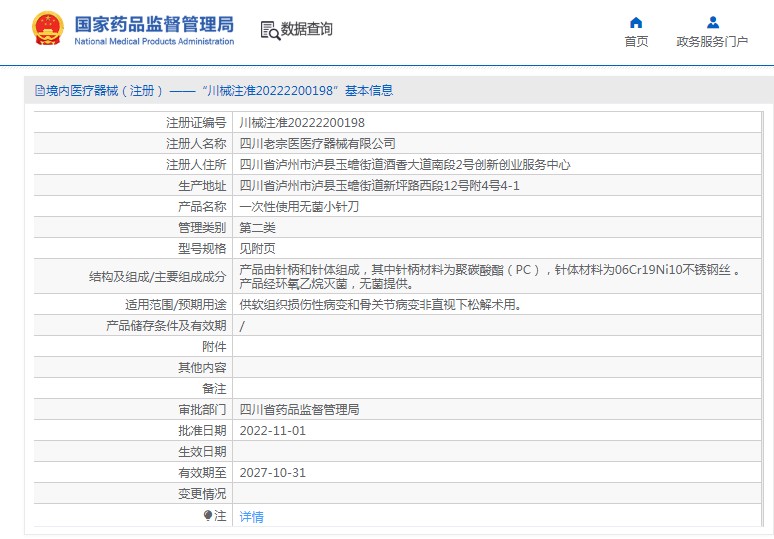Click the 数据查询 search document icon
The image size is (774, 539).
pyautogui.click(x=270, y=30)
